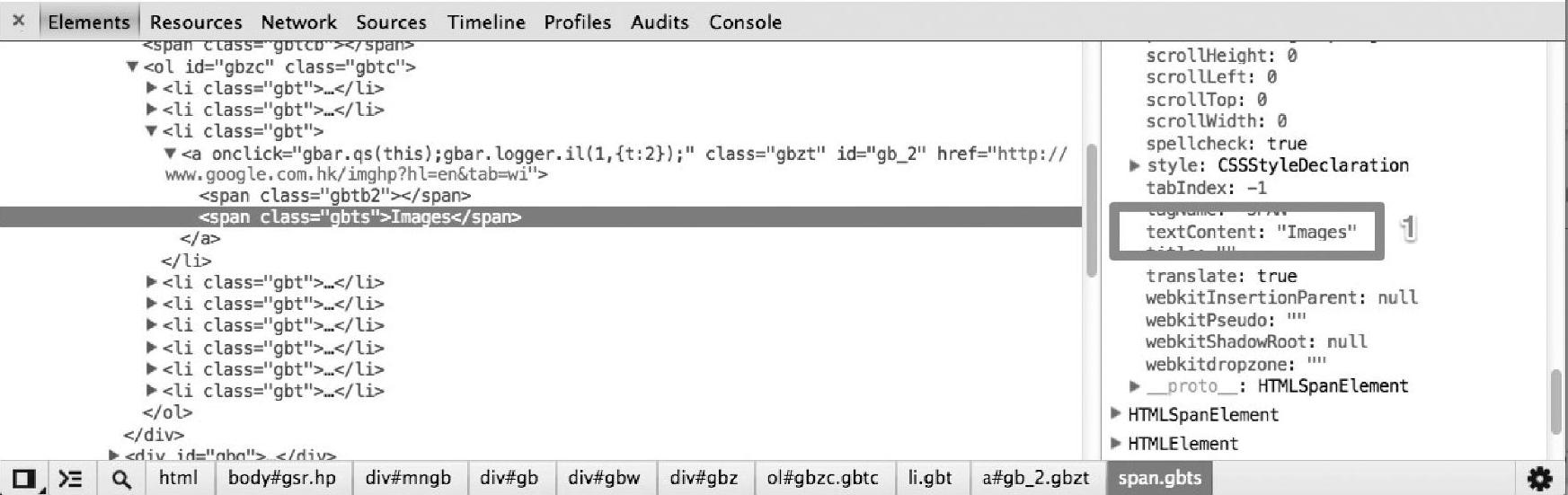Expand the __proto__ HTMLSpanElement entry

tap(1134, 385)
